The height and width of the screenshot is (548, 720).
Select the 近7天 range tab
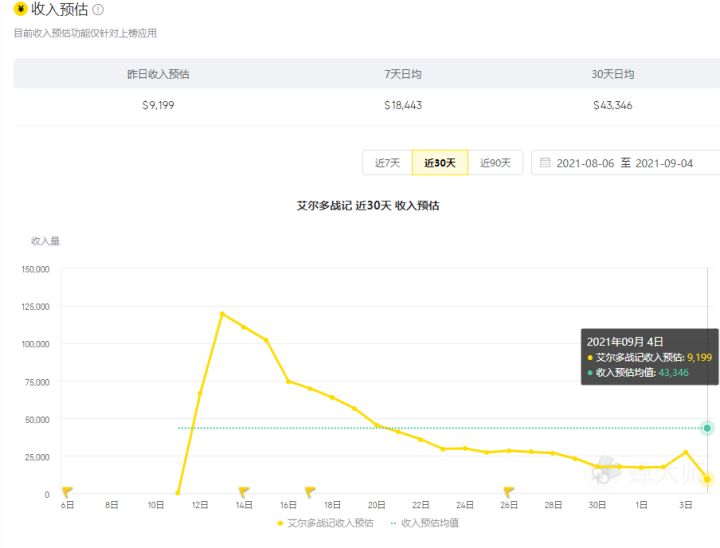pos(387,163)
